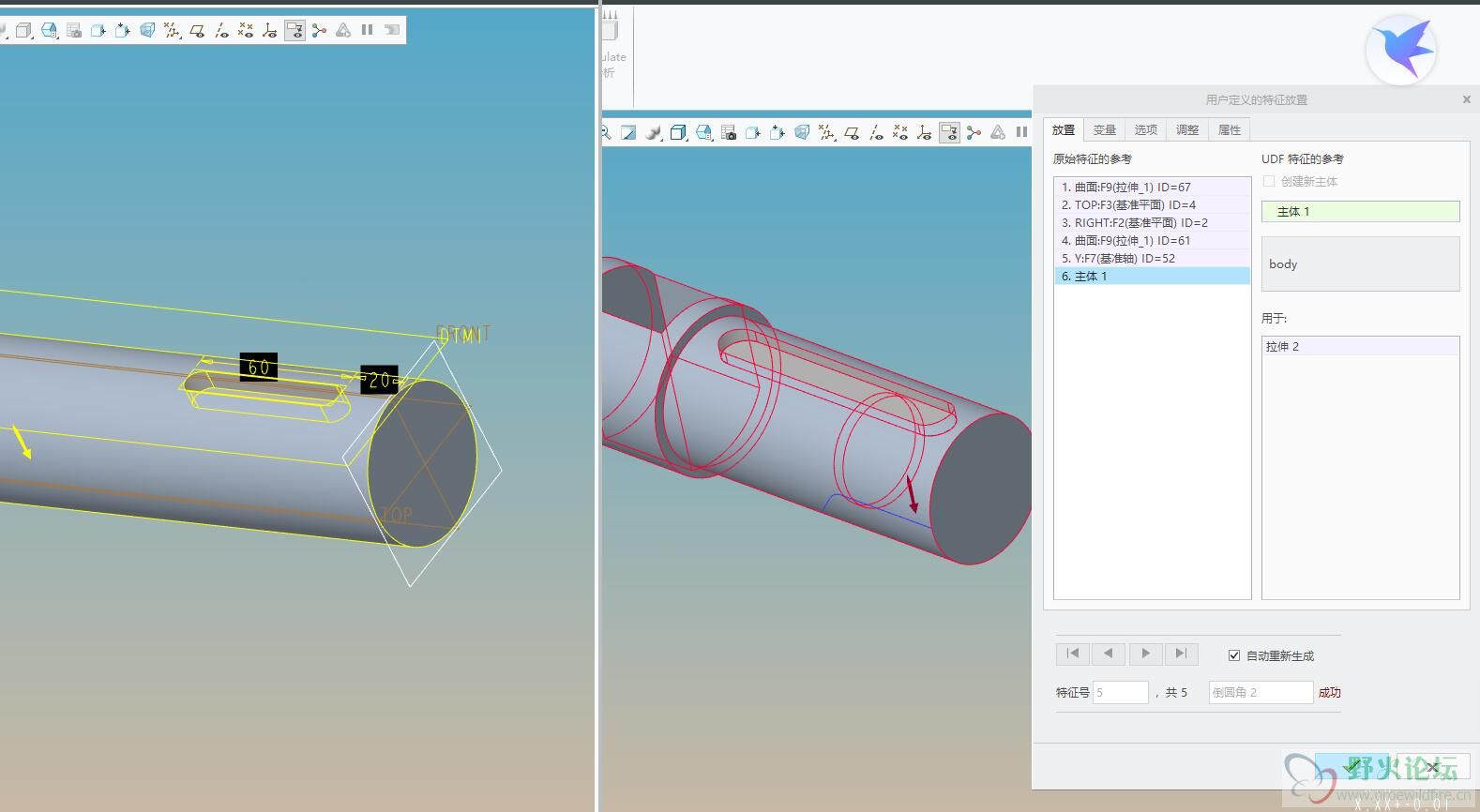1480x812 pixels.
Task: Open the view manager in right viewport toolbar
Action: 729,133
